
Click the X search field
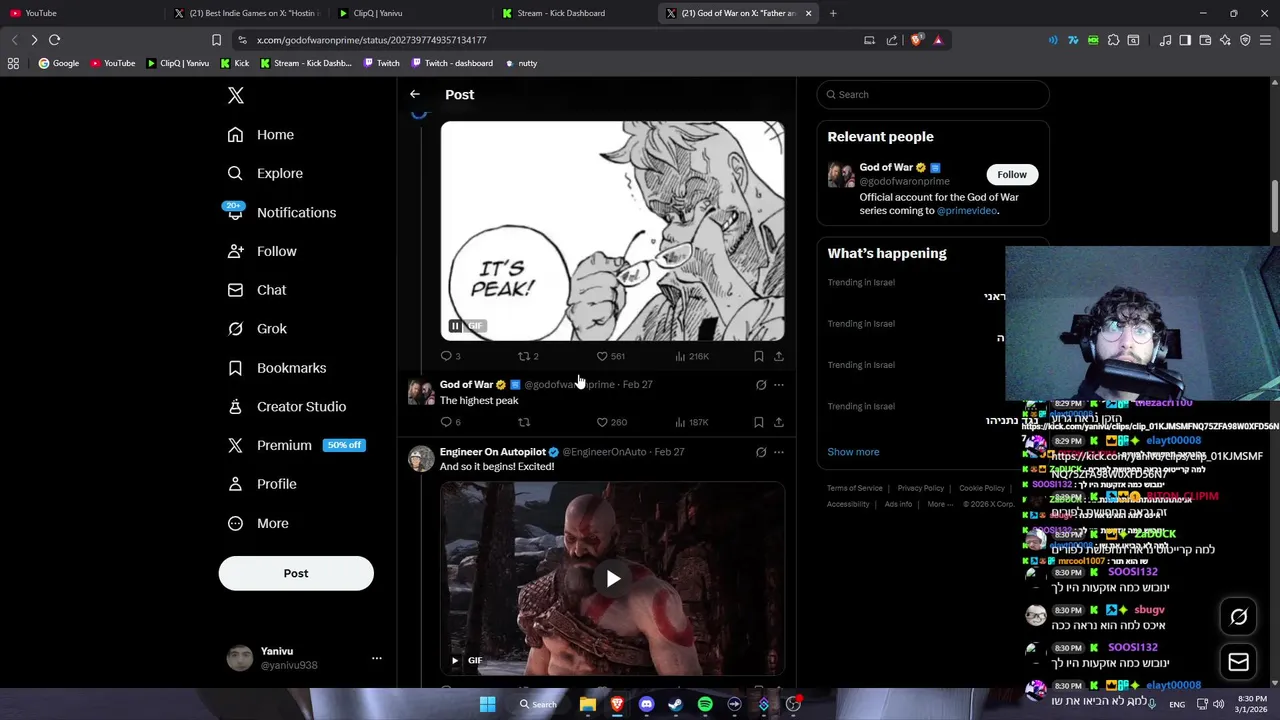click(x=933, y=95)
